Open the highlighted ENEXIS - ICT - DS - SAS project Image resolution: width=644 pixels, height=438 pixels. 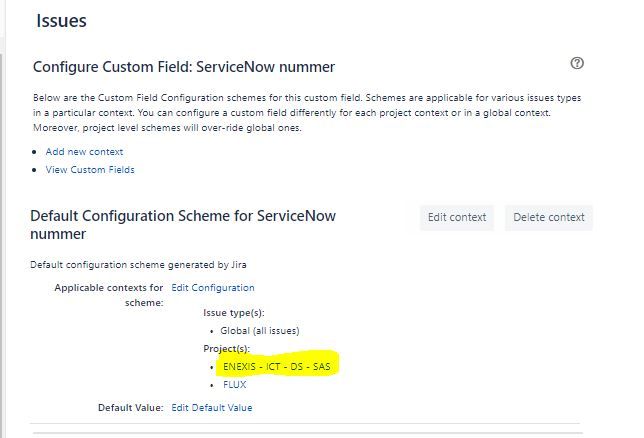276,367
